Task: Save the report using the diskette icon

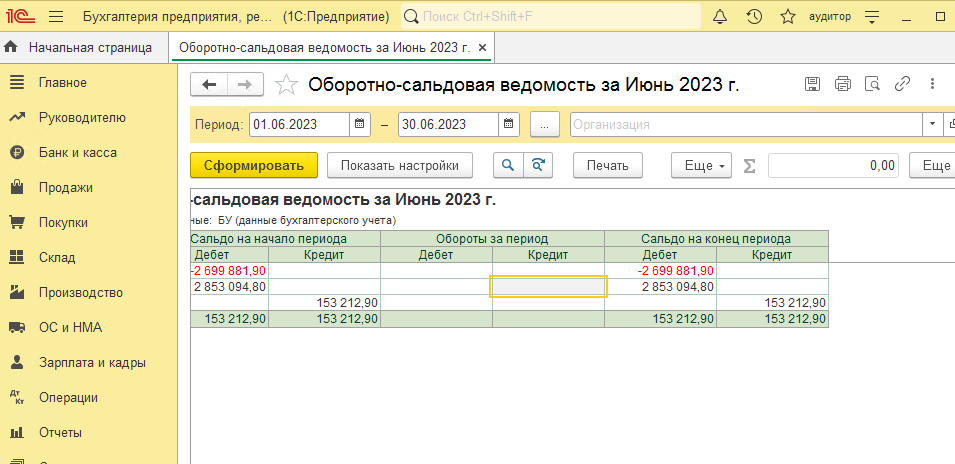Action: [812, 84]
